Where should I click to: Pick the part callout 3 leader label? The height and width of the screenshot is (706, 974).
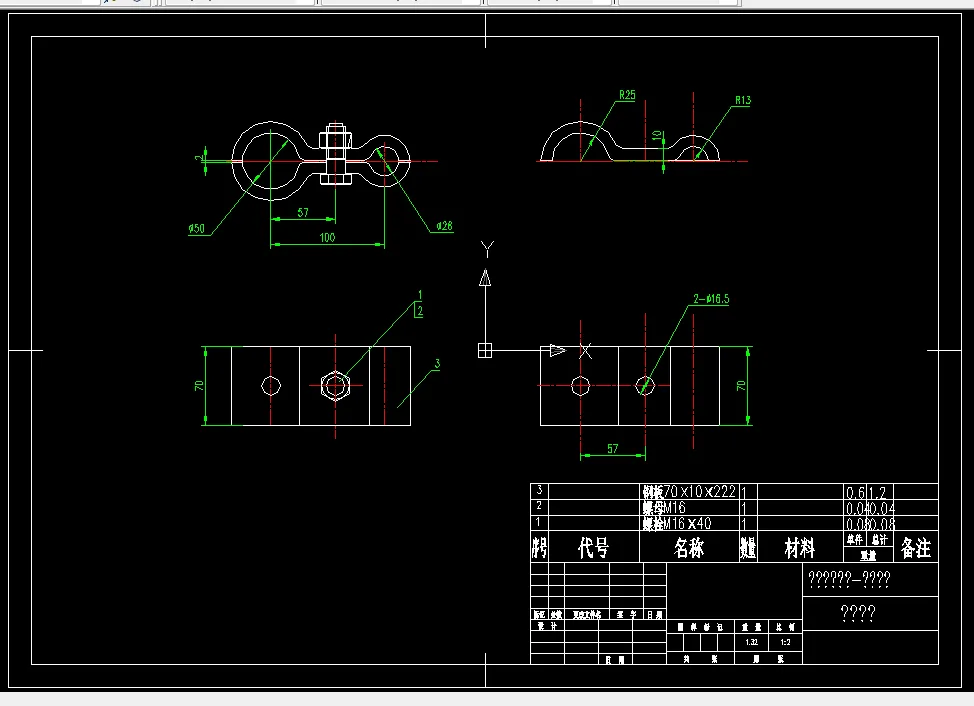click(x=437, y=364)
